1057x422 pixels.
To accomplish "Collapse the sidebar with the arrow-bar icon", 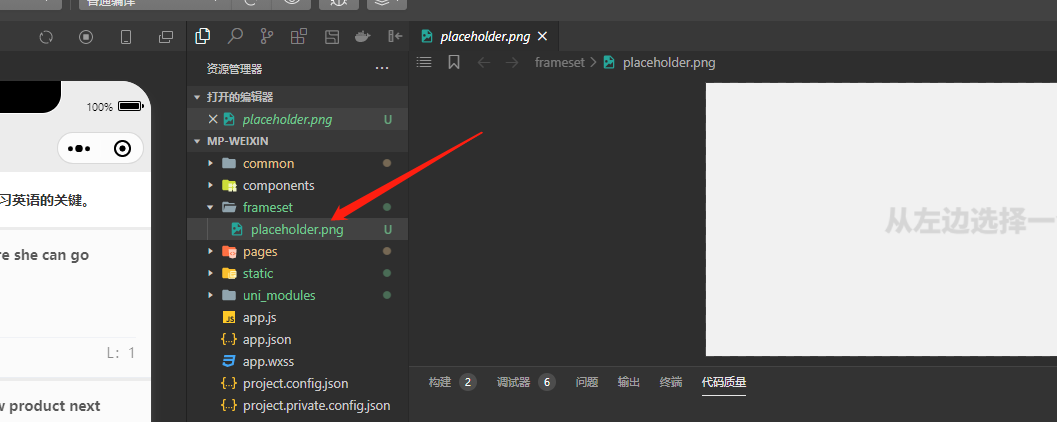I will [395, 36].
